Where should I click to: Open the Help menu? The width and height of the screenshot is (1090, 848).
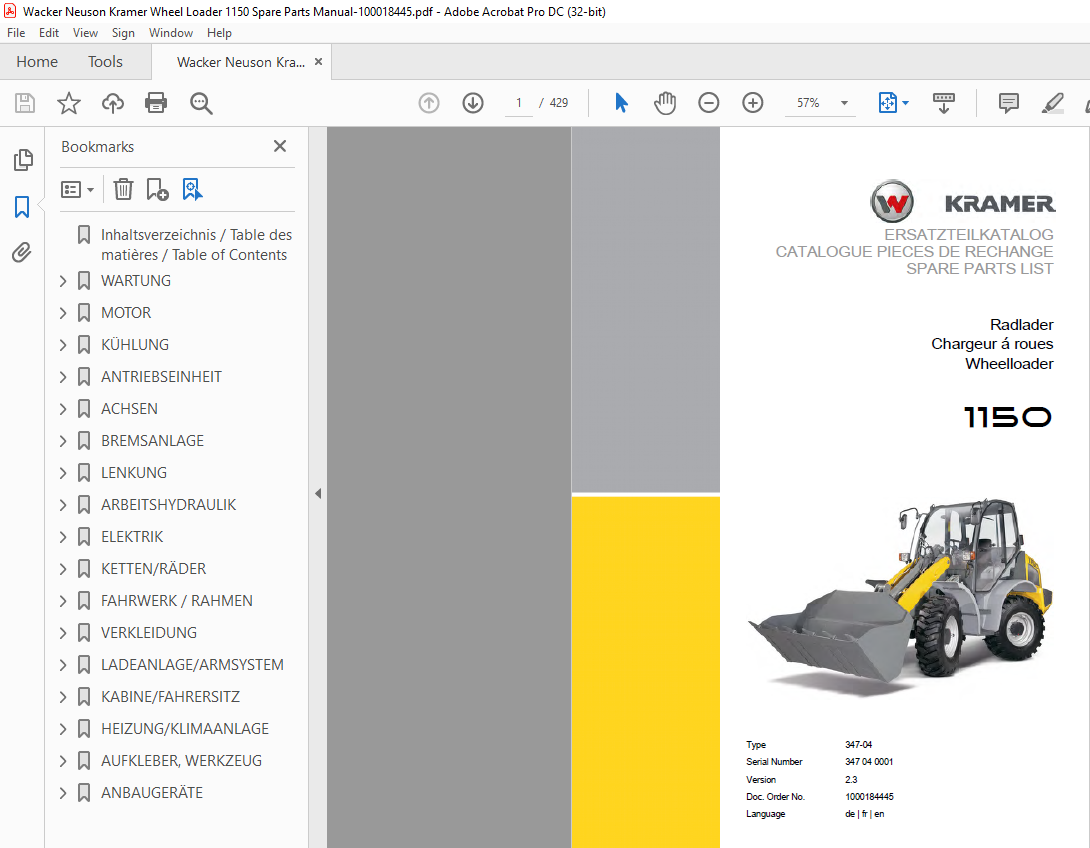click(219, 33)
